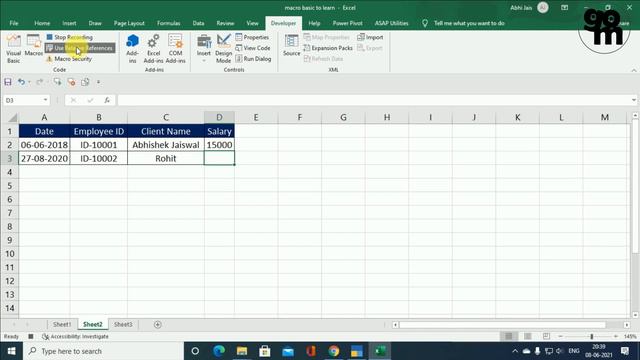The width and height of the screenshot is (640, 360).
Task: Open the Name Box dropdown
Action: [45, 100]
